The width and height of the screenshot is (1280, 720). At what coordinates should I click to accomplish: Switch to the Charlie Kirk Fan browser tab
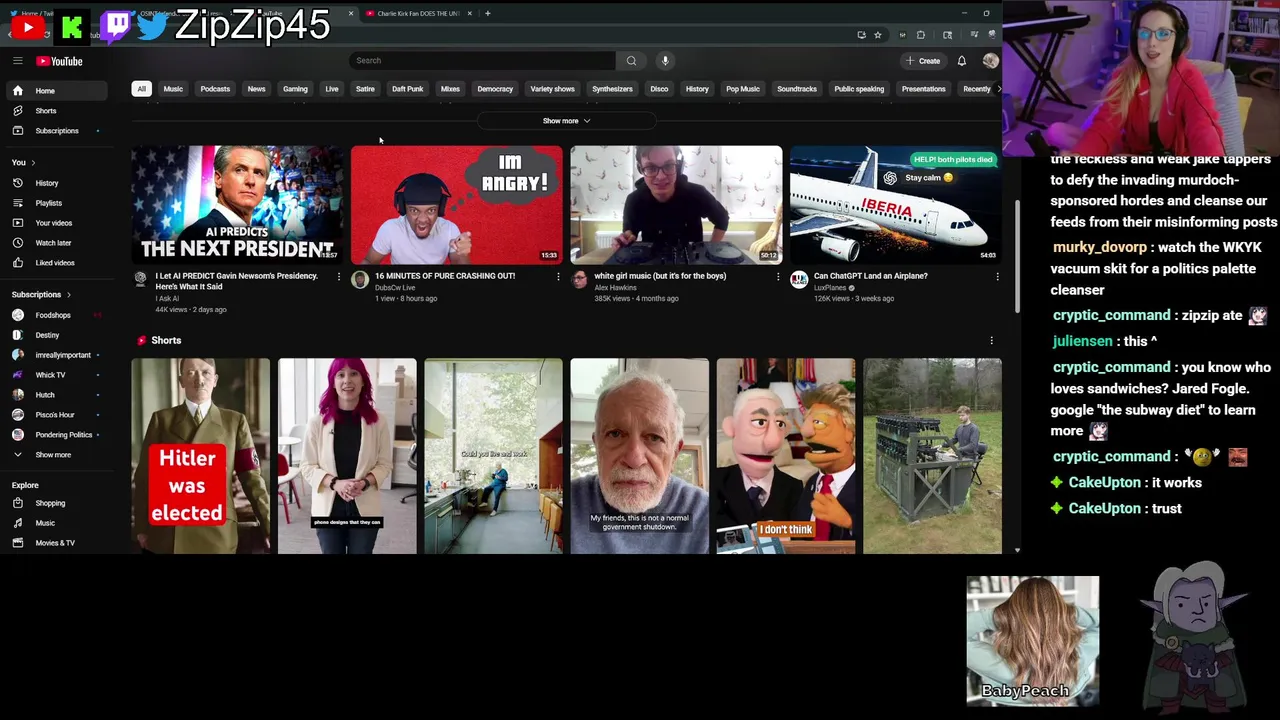418,13
